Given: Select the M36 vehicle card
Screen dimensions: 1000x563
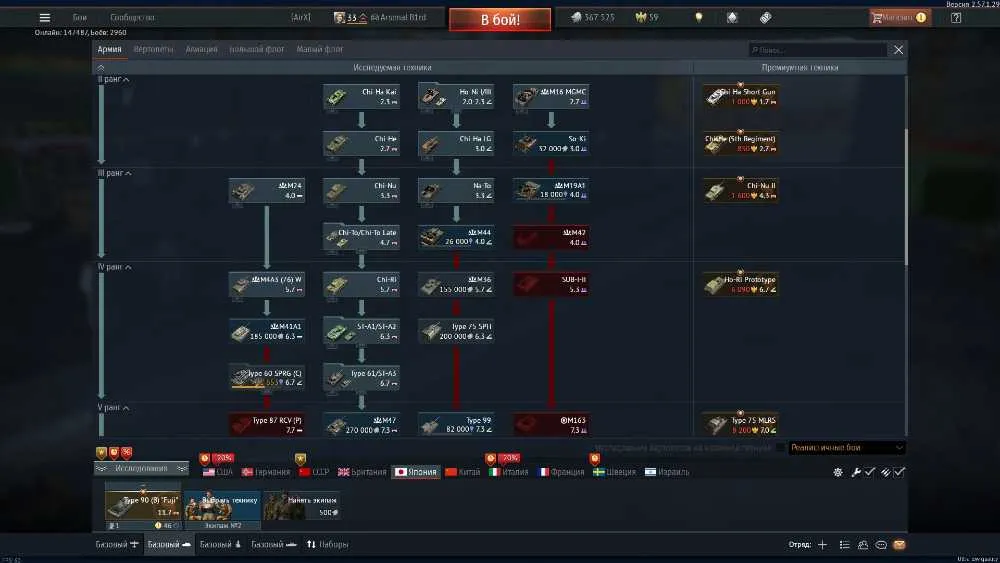Looking at the screenshot, I should [456, 284].
